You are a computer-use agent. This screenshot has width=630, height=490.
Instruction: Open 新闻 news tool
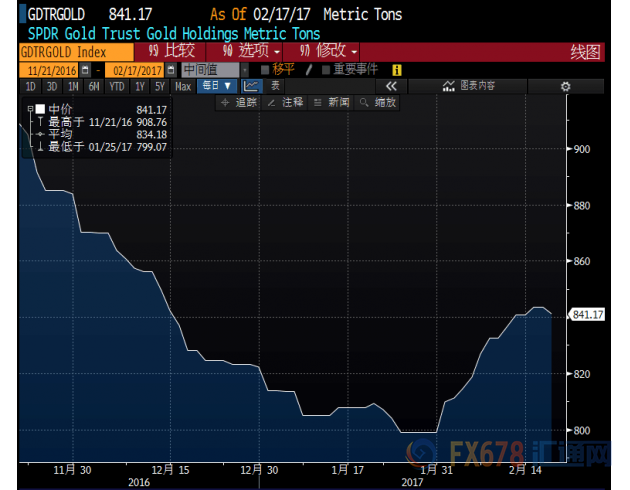(x=331, y=103)
